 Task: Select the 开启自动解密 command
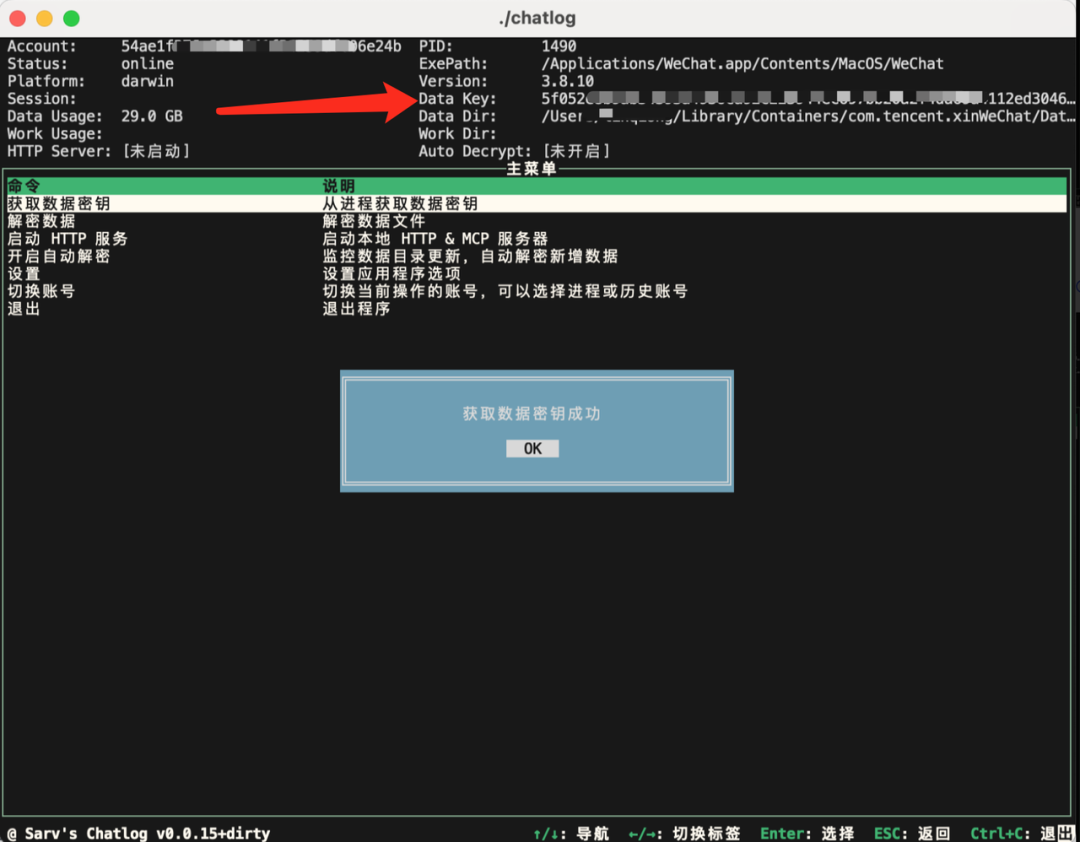pos(537,256)
